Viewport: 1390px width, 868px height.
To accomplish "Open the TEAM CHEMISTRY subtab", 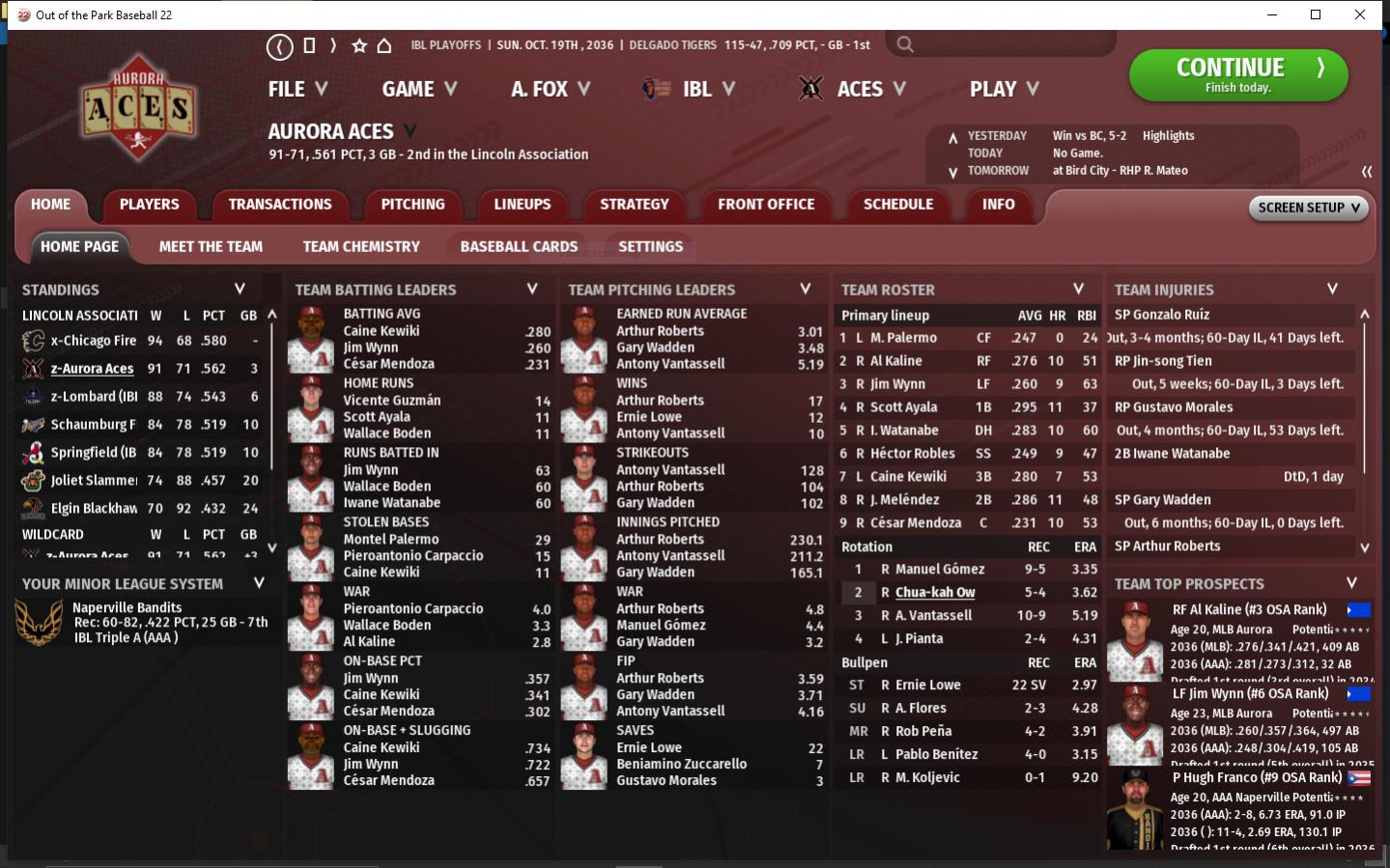I will point(361,247).
